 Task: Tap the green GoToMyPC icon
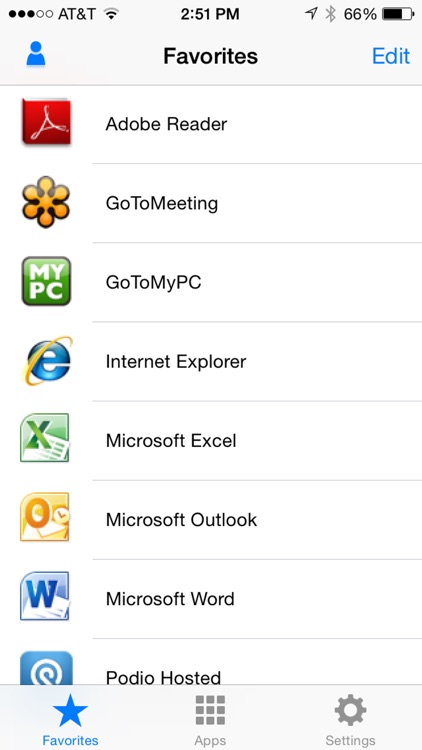[46, 281]
